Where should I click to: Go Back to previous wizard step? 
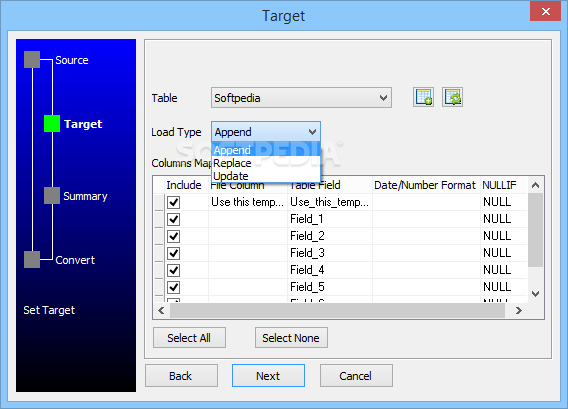(181, 376)
